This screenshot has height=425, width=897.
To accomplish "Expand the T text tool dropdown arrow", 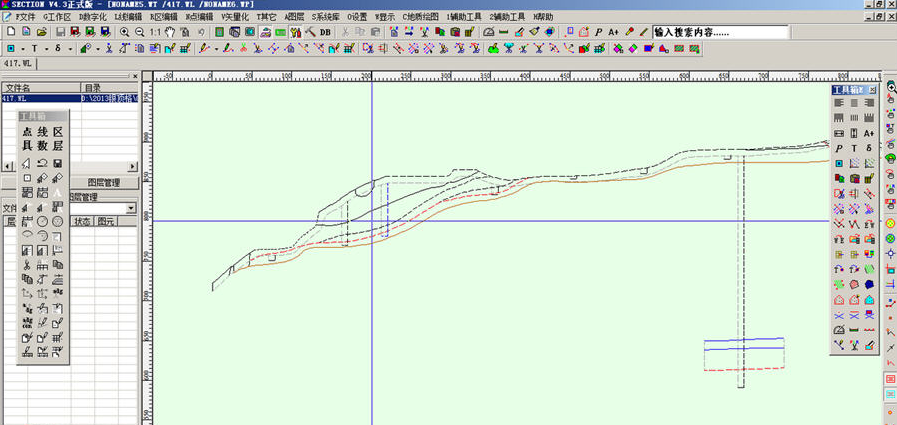I will pos(46,48).
